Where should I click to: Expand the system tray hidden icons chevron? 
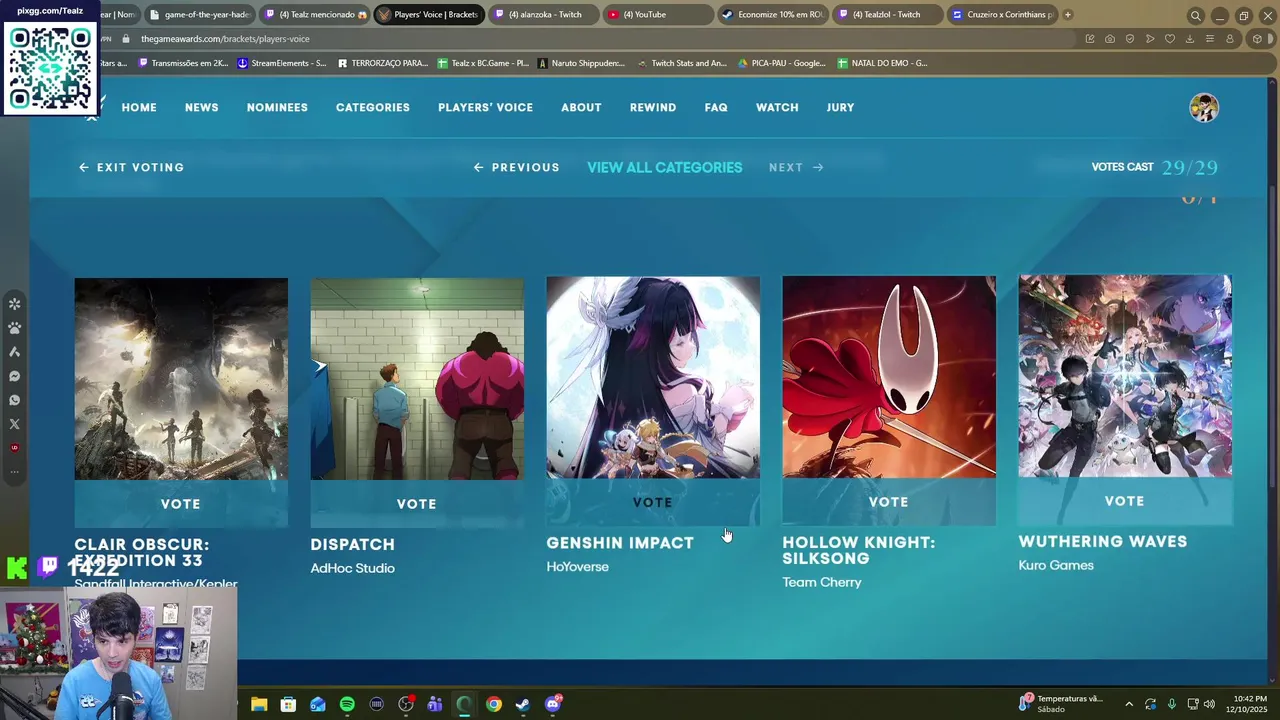(1129, 704)
